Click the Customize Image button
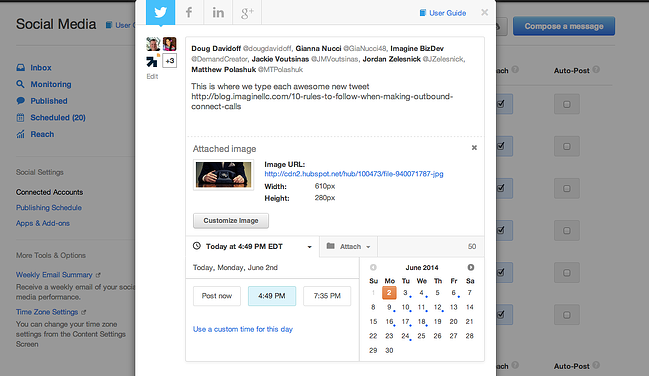Viewport: 649px width, 376px height. click(x=231, y=221)
